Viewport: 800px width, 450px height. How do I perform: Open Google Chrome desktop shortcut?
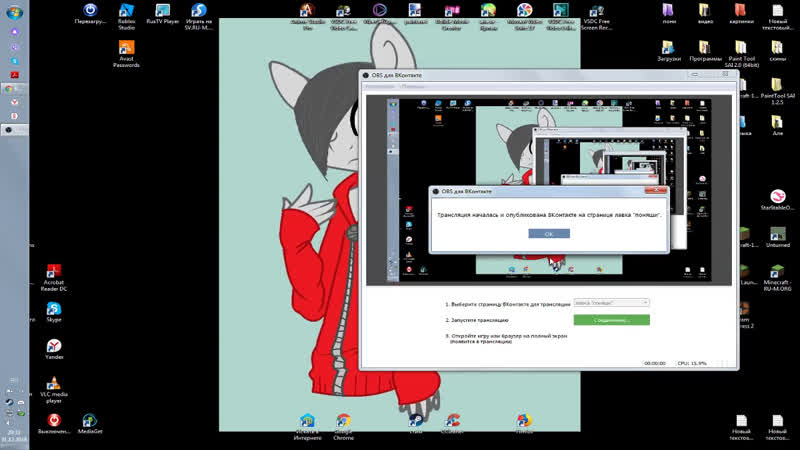pyautogui.click(x=343, y=427)
